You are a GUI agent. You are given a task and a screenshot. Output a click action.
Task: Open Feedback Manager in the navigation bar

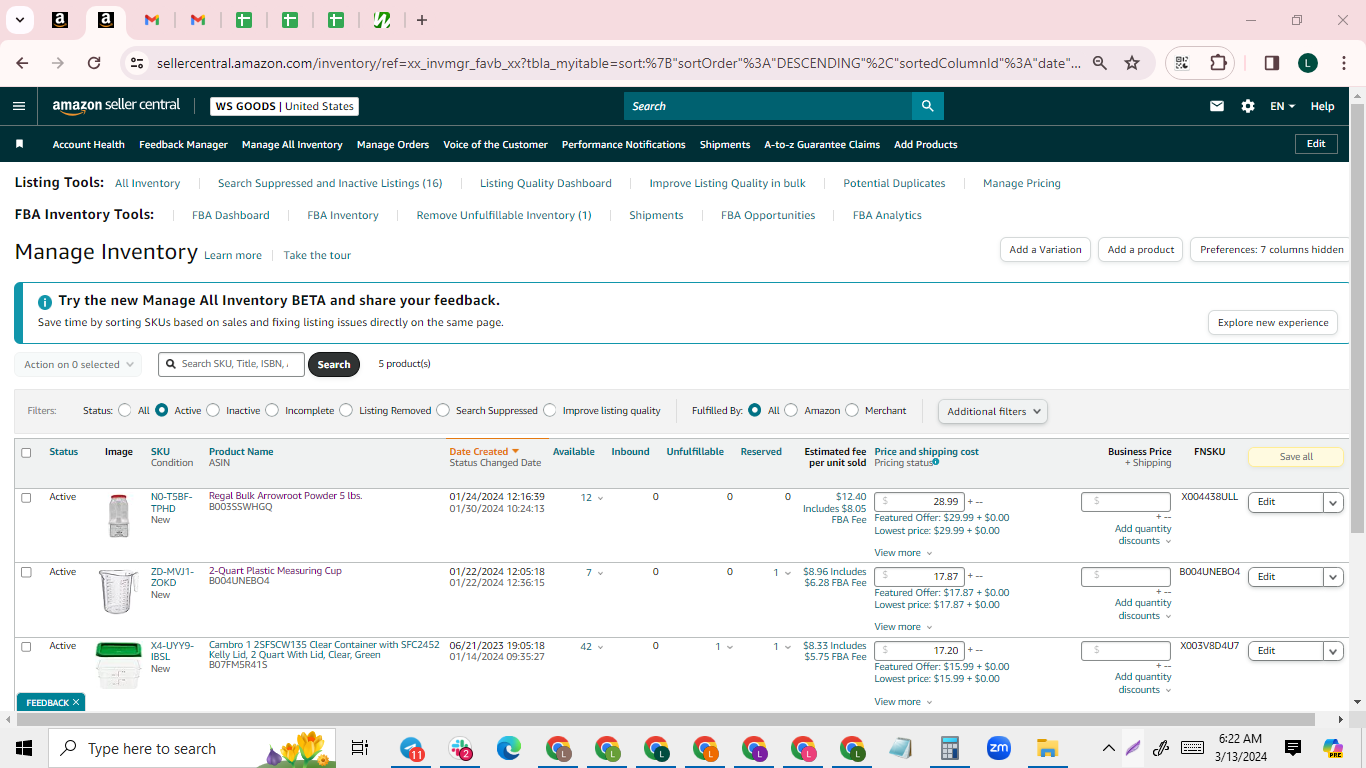click(183, 144)
